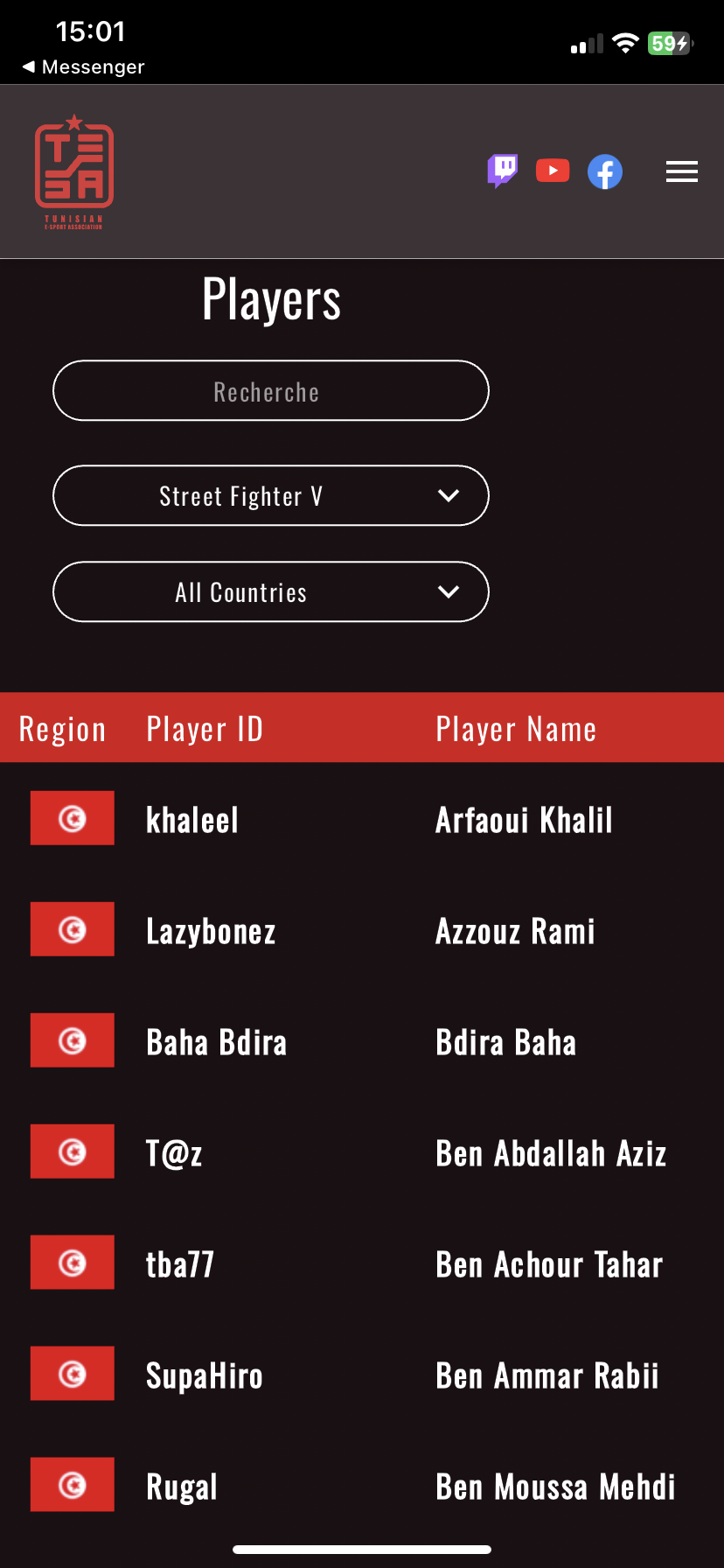
Task: Select player tba77
Action: click(180, 1264)
